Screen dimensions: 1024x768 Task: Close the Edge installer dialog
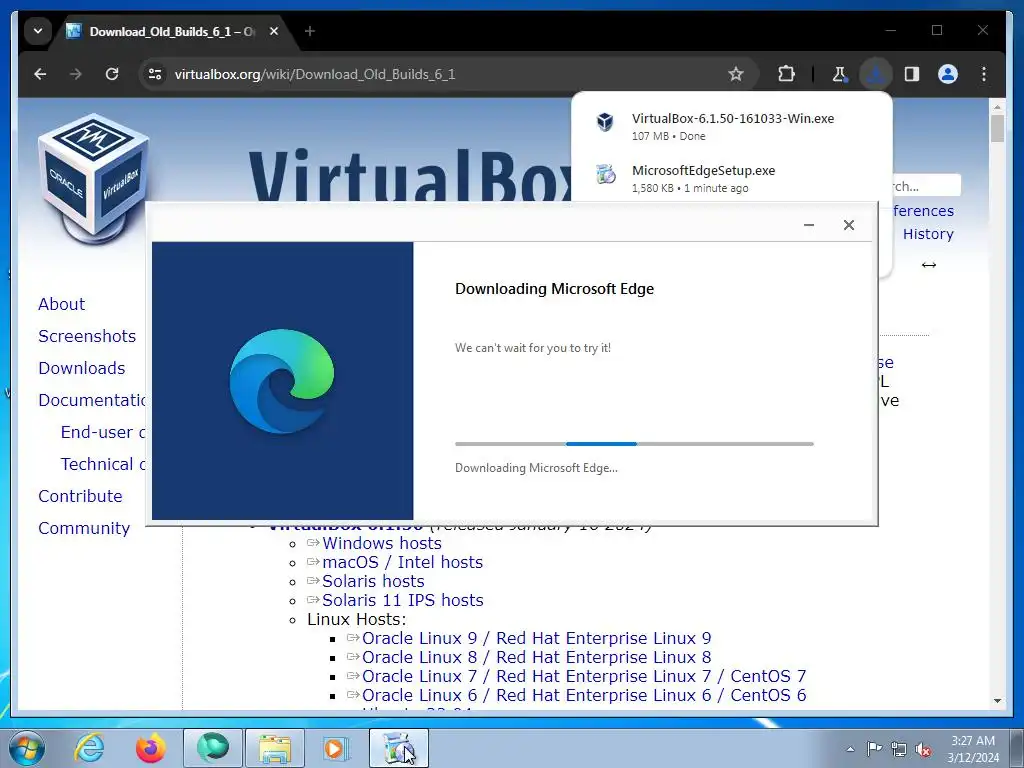[848, 225]
